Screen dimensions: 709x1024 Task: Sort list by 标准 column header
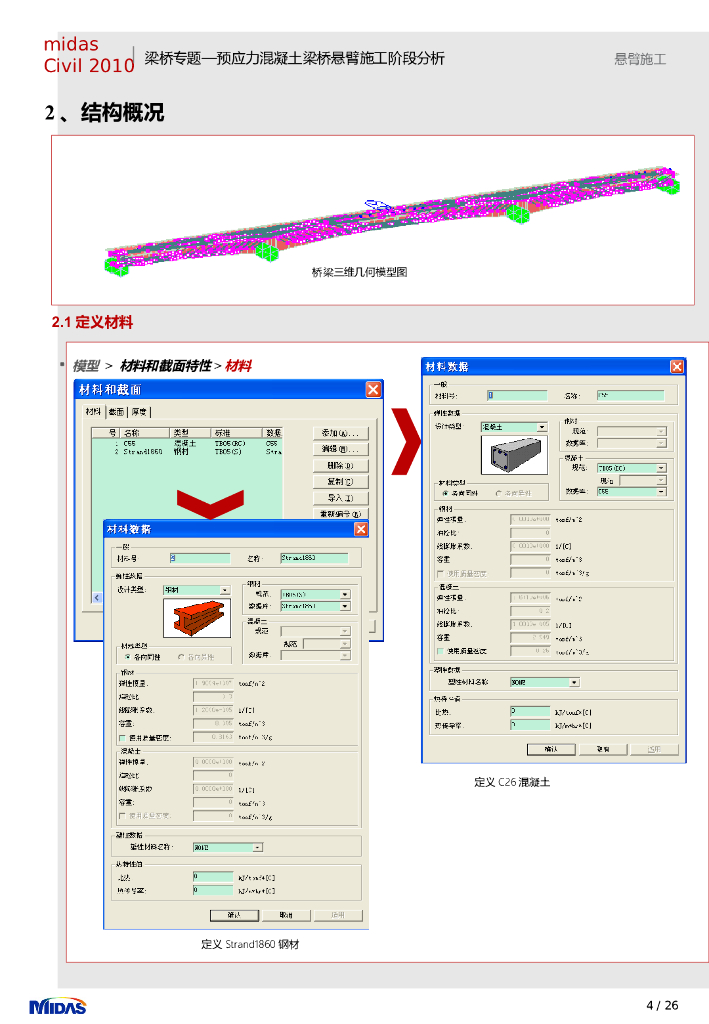coord(236,433)
